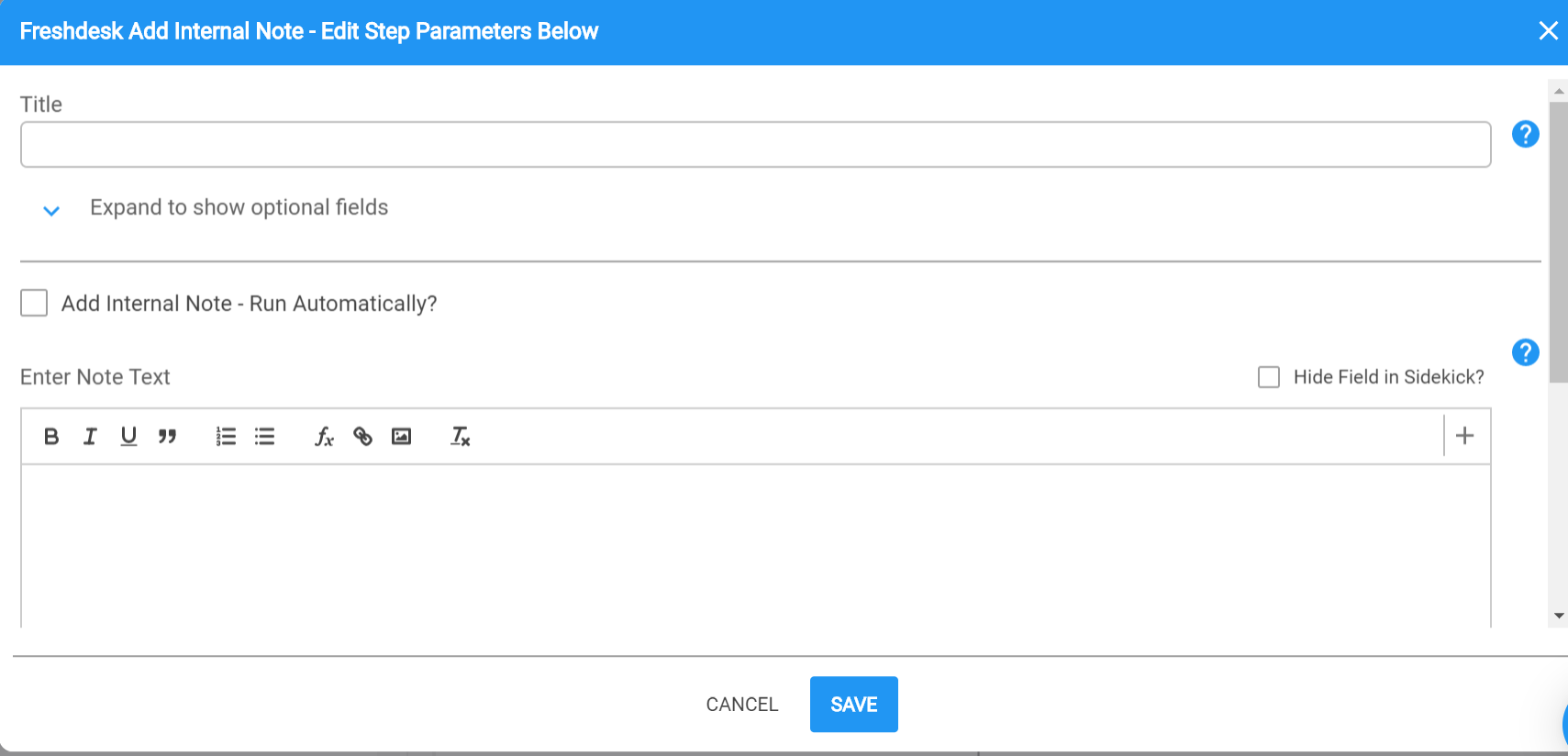Open help for the Title field
Screen dimensions: 1568x756
(x=1525, y=134)
